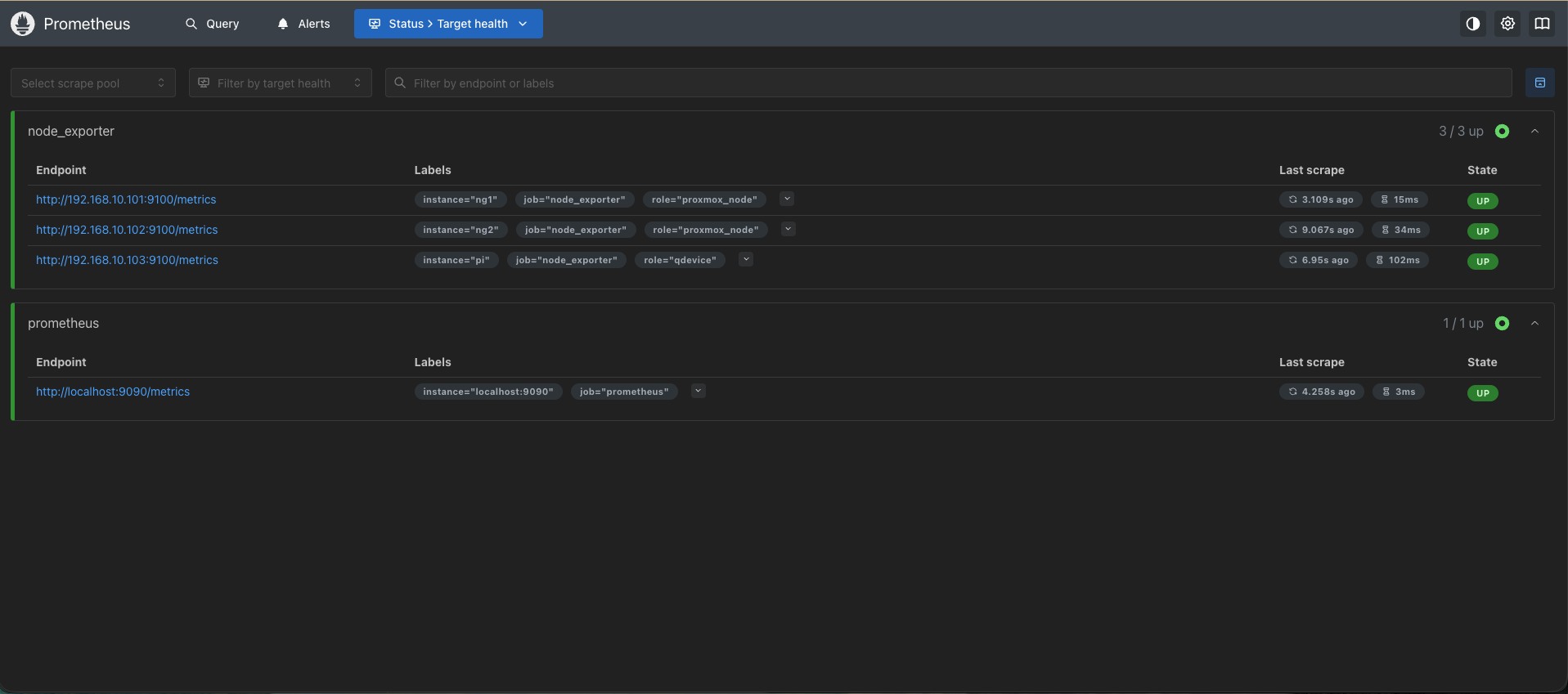This screenshot has height=694, width=1568.
Task: Focus the Filter by endpoint or labels field
Action: click(x=949, y=83)
